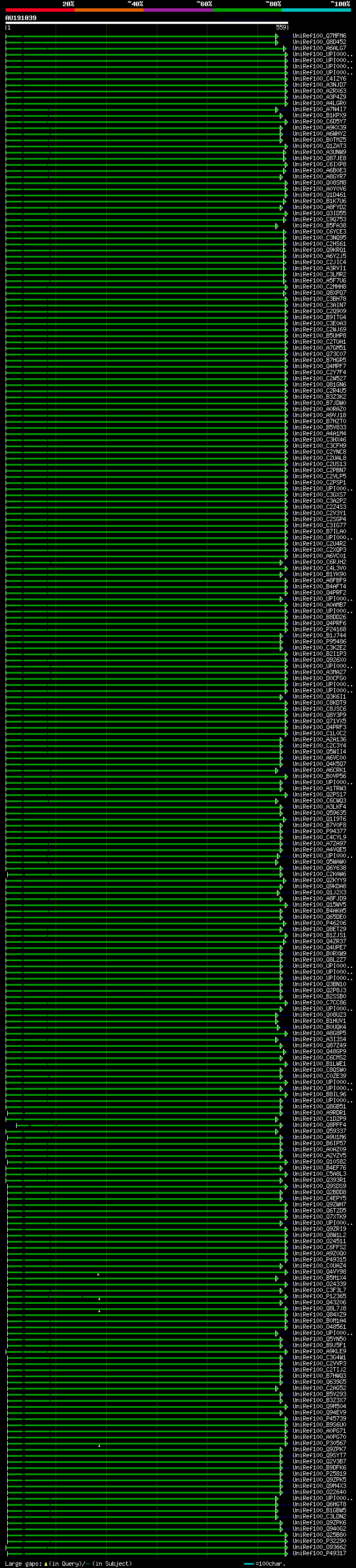The image size is (356, 1568).
Task: Select the UniRef100_A6CRK1 label
Action: point(319,770)
